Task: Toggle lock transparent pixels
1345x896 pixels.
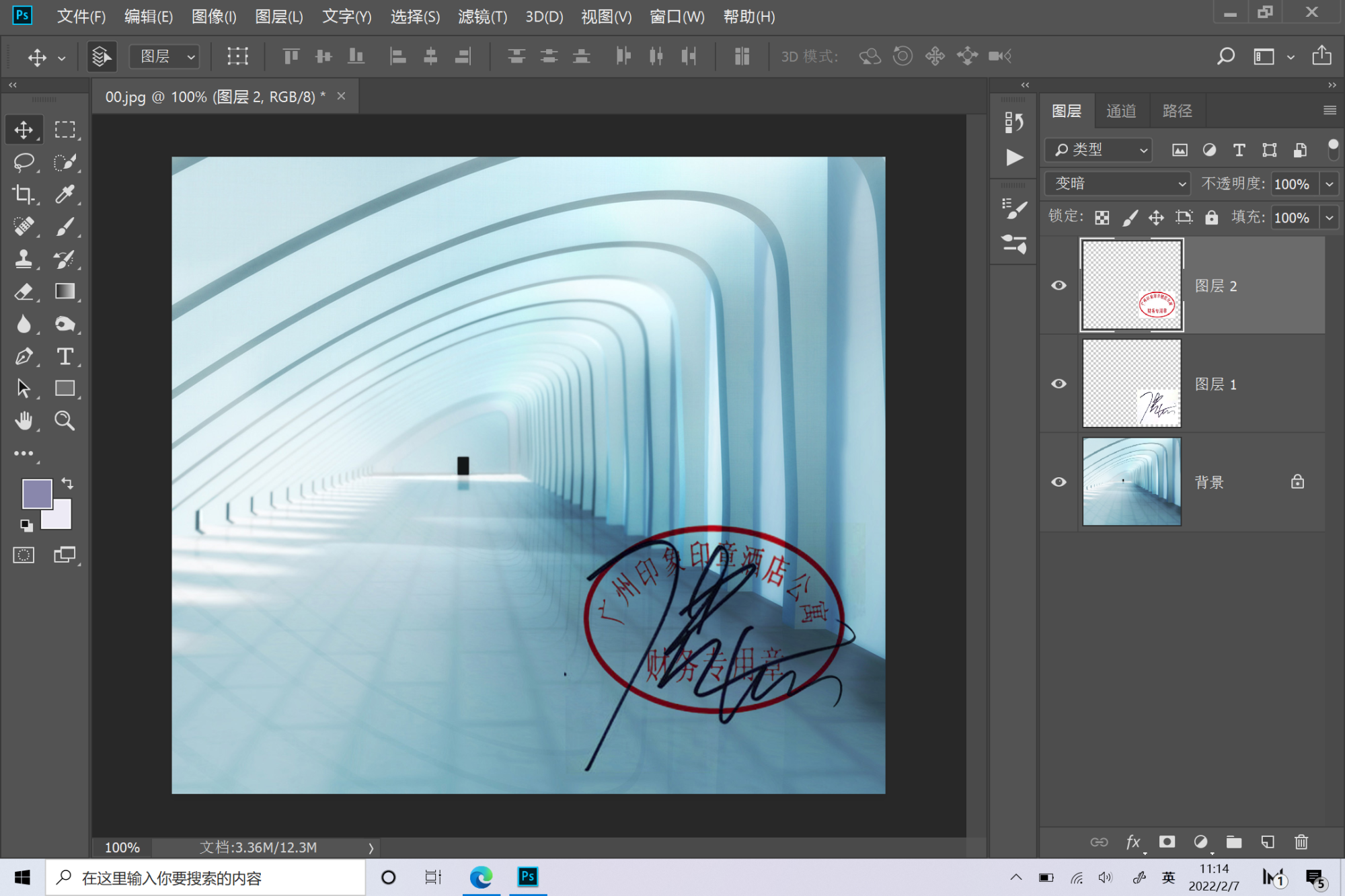Action: tap(1102, 217)
